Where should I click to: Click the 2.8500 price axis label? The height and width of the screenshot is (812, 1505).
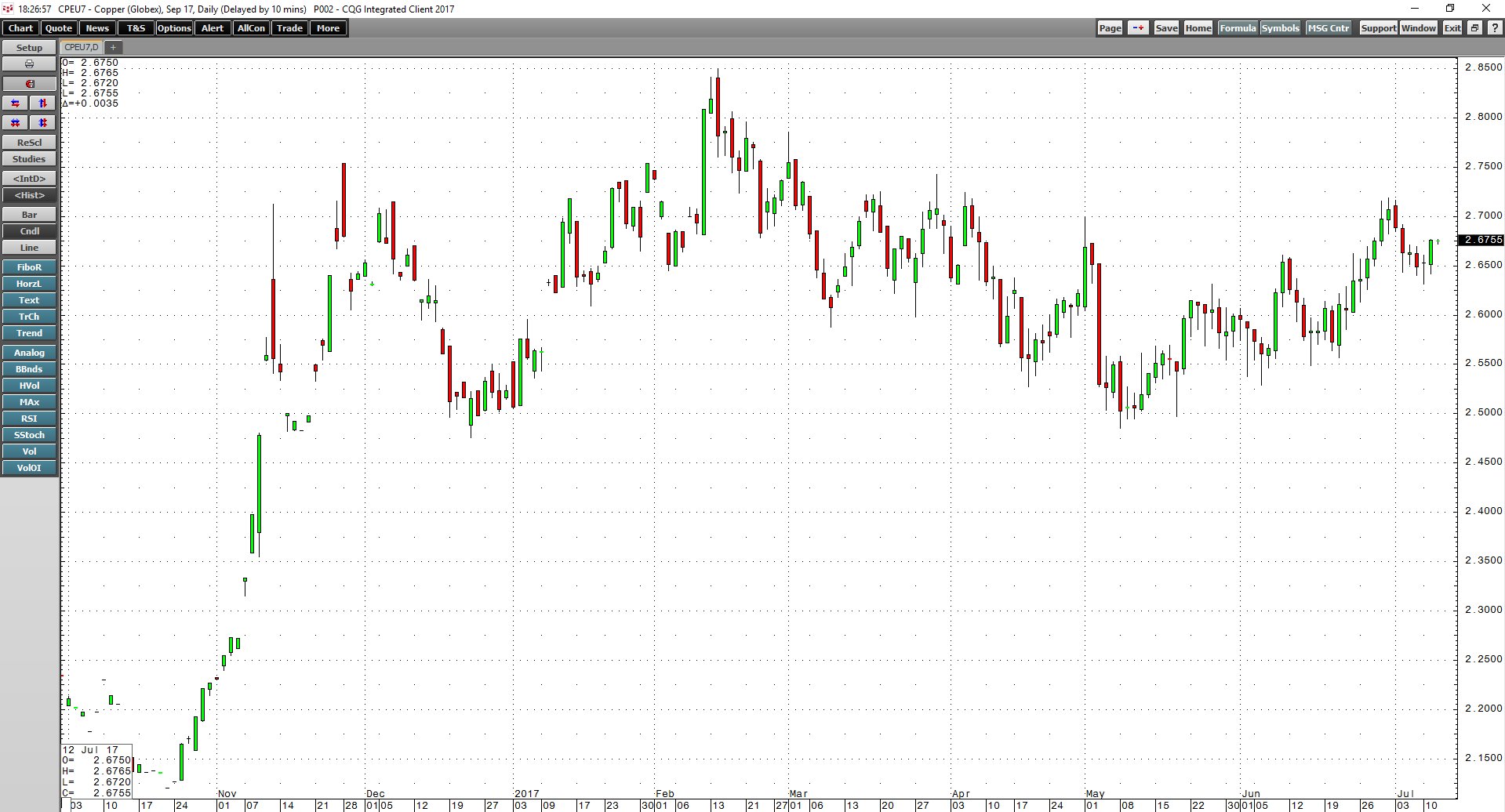point(1484,67)
